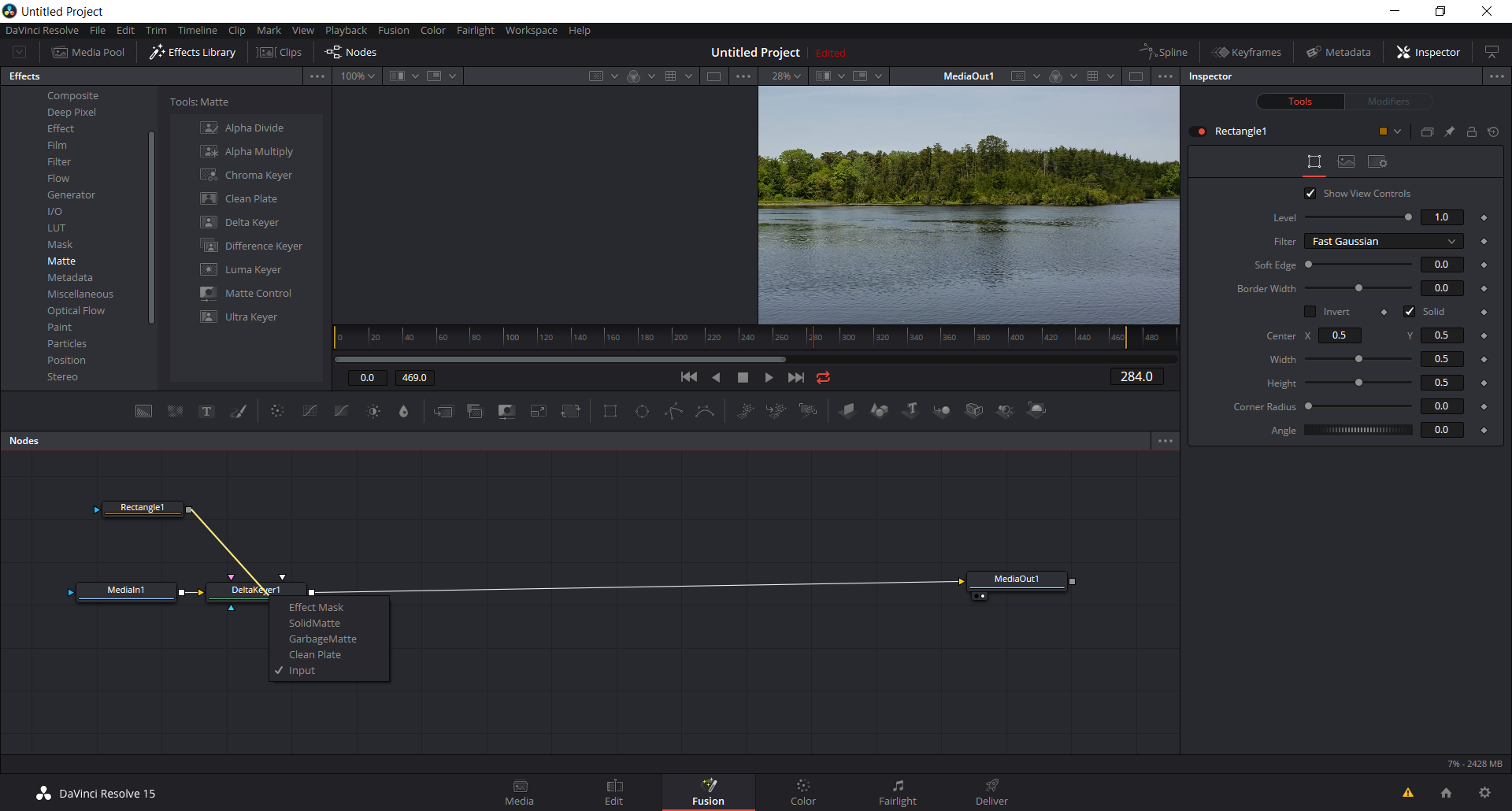The image size is (1512, 811).
Task: Open Nodes panel options menu (three dots)
Action: [x=1165, y=441]
